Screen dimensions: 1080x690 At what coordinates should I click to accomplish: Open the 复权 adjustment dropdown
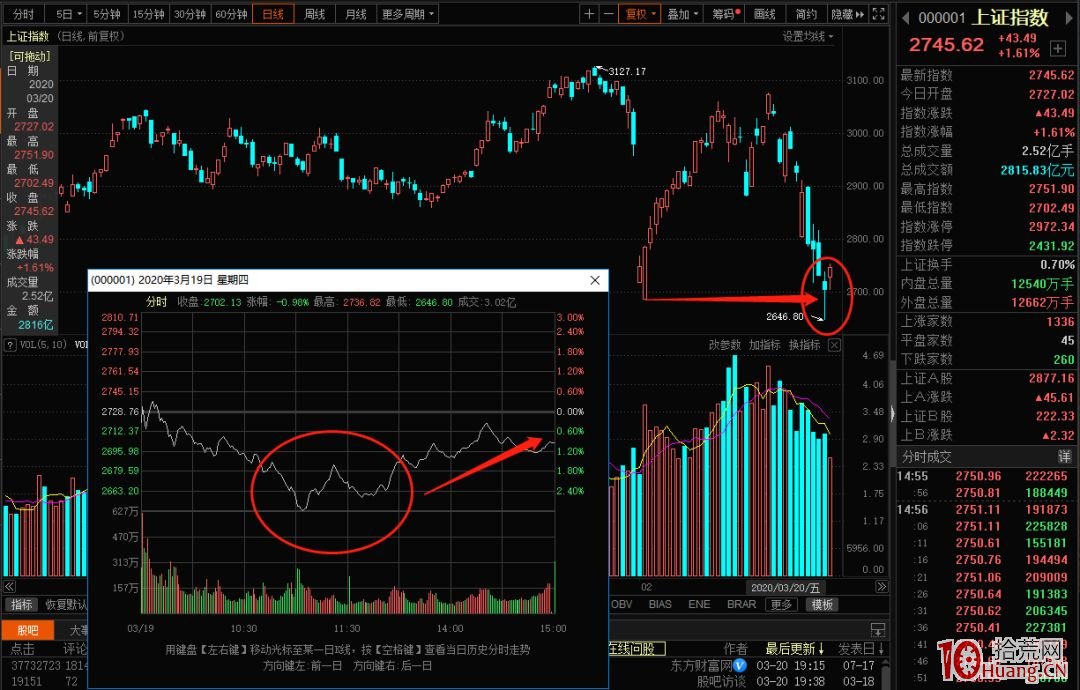click(641, 14)
